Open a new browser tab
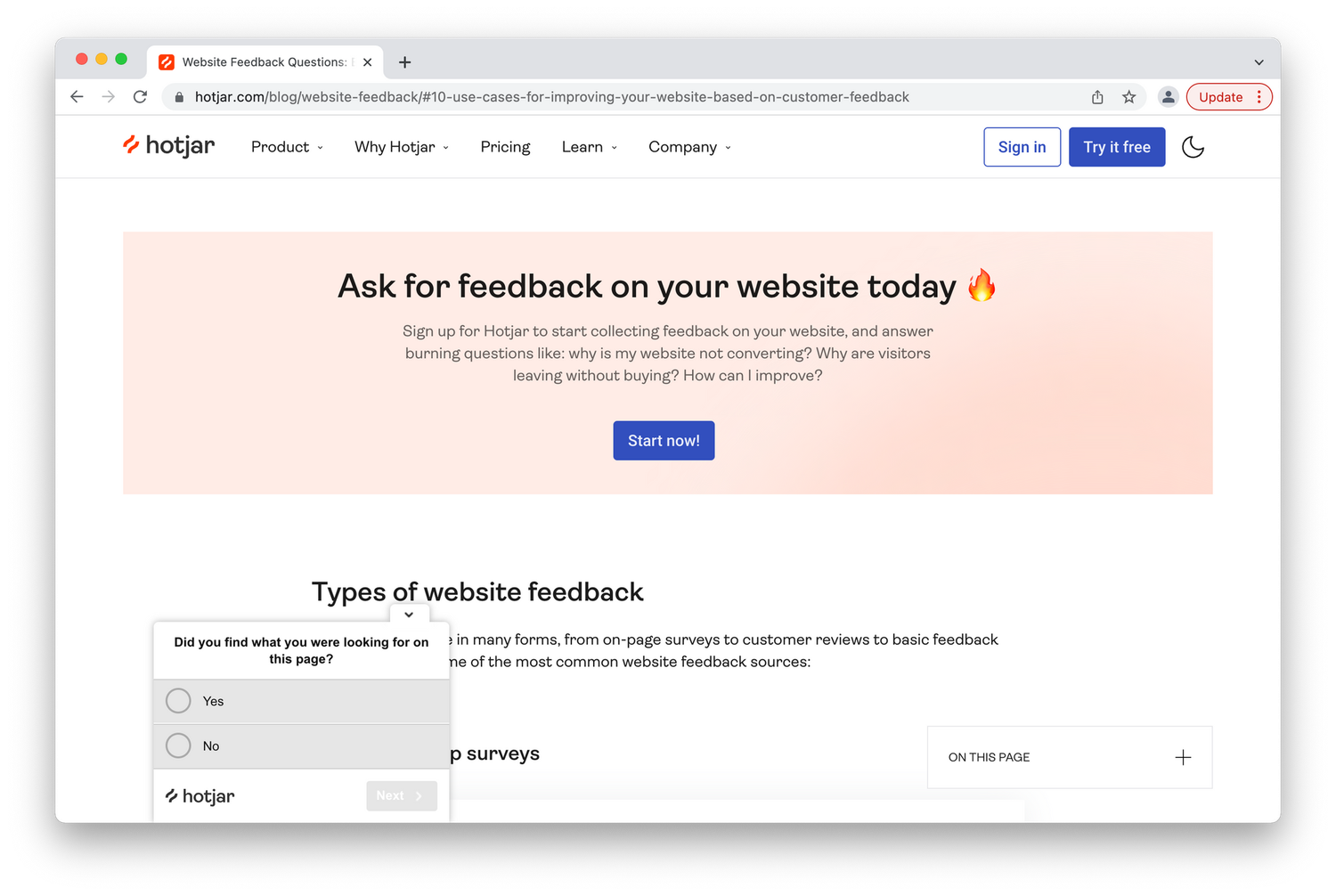 tap(405, 62)
